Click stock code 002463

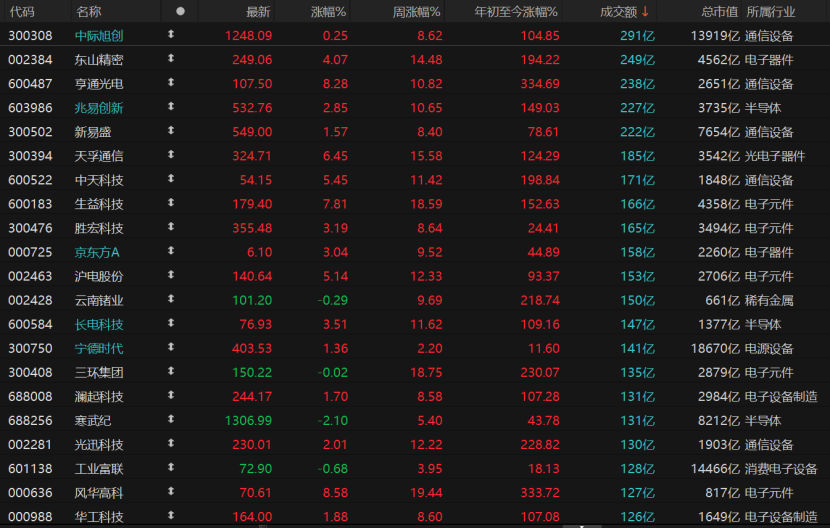(x=30, y=276)
